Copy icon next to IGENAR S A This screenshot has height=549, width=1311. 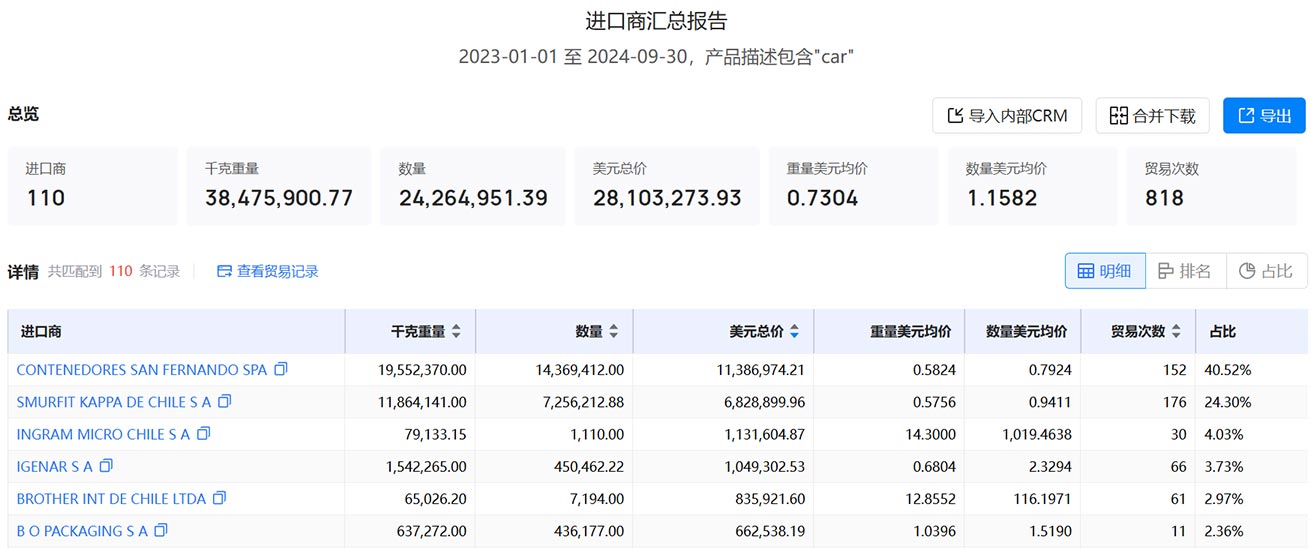click(107, 466)
